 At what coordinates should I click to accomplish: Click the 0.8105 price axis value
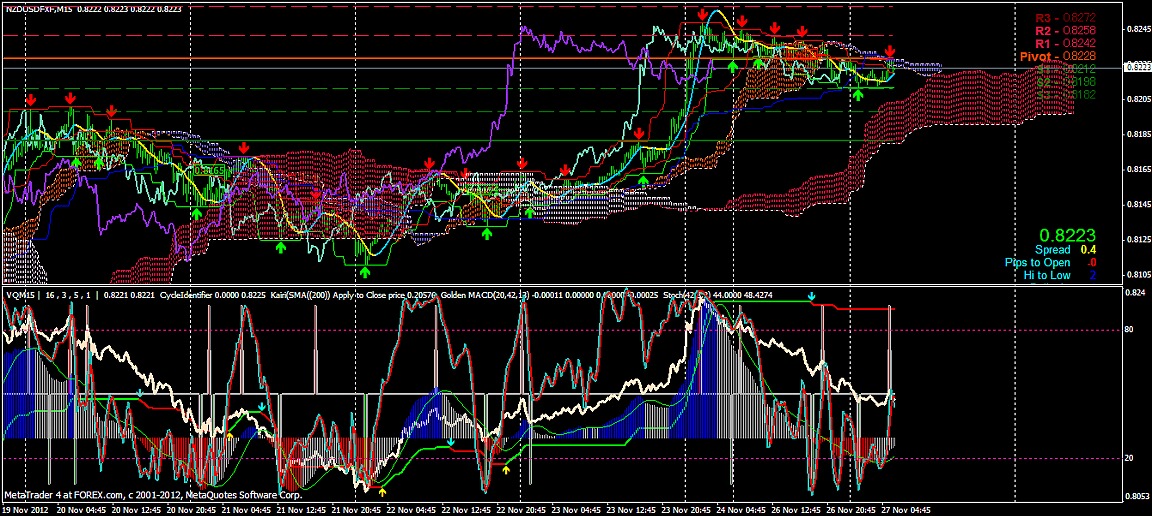click(x=1137, y=275)
